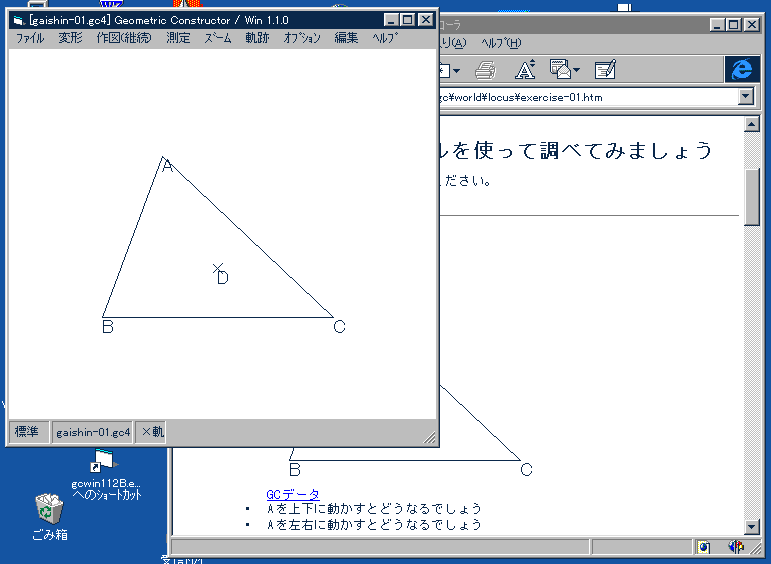Open the dropdown arrow next to Mail icon
771x564 pixels.
pos(577,71)
